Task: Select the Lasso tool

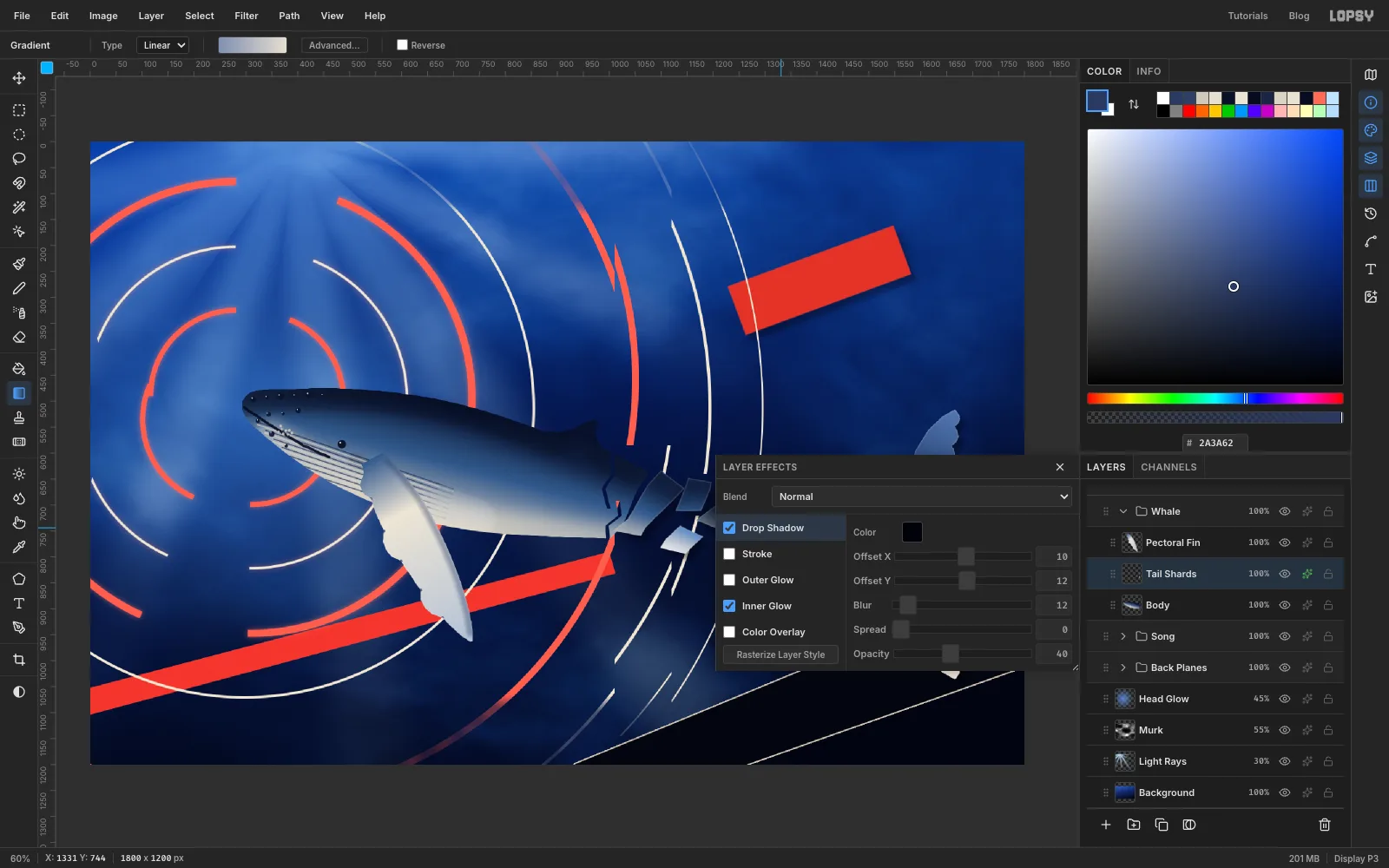Action: [x=18, y=159]
